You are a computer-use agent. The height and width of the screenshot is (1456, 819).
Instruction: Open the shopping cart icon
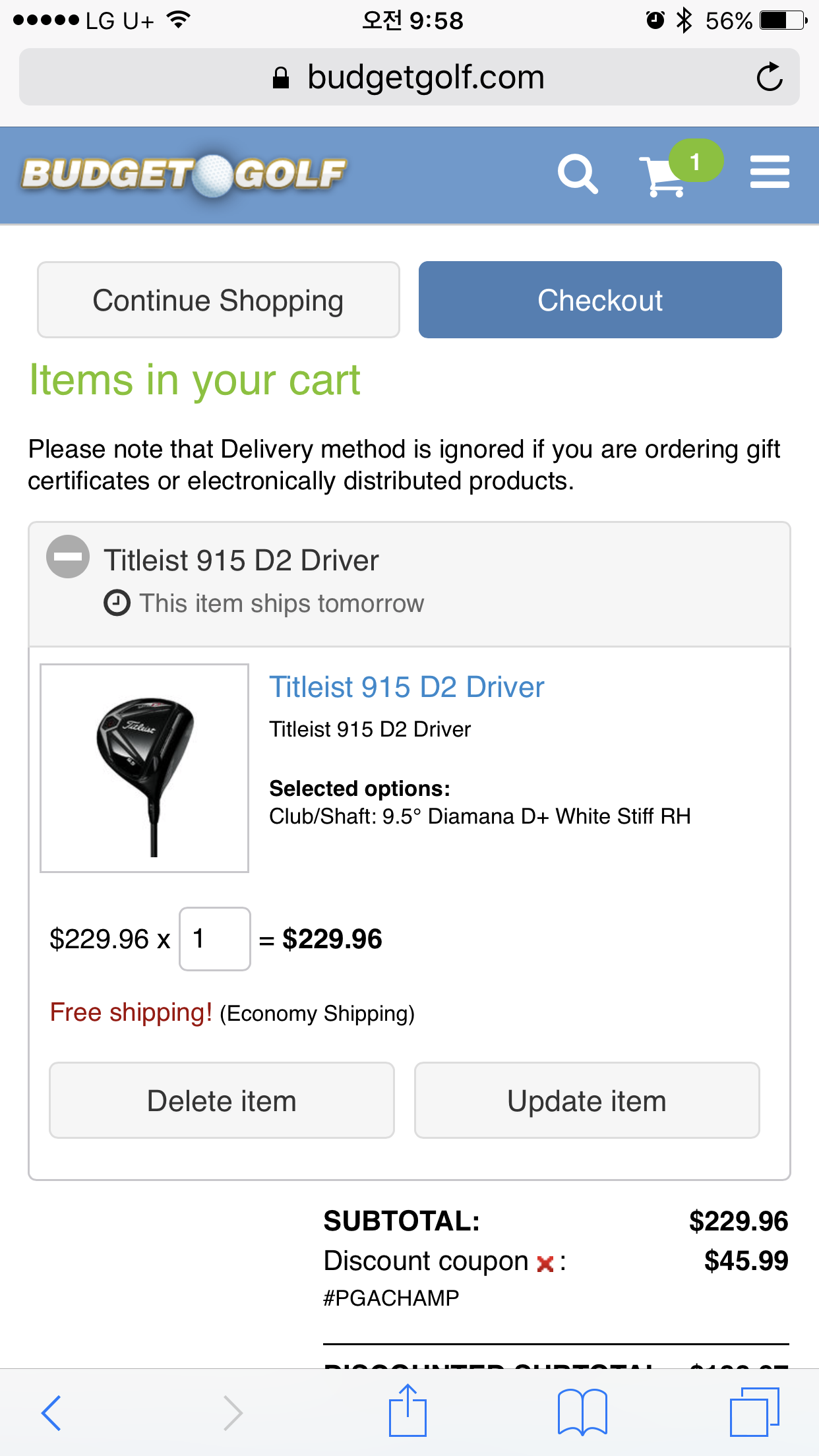(662, 177)
